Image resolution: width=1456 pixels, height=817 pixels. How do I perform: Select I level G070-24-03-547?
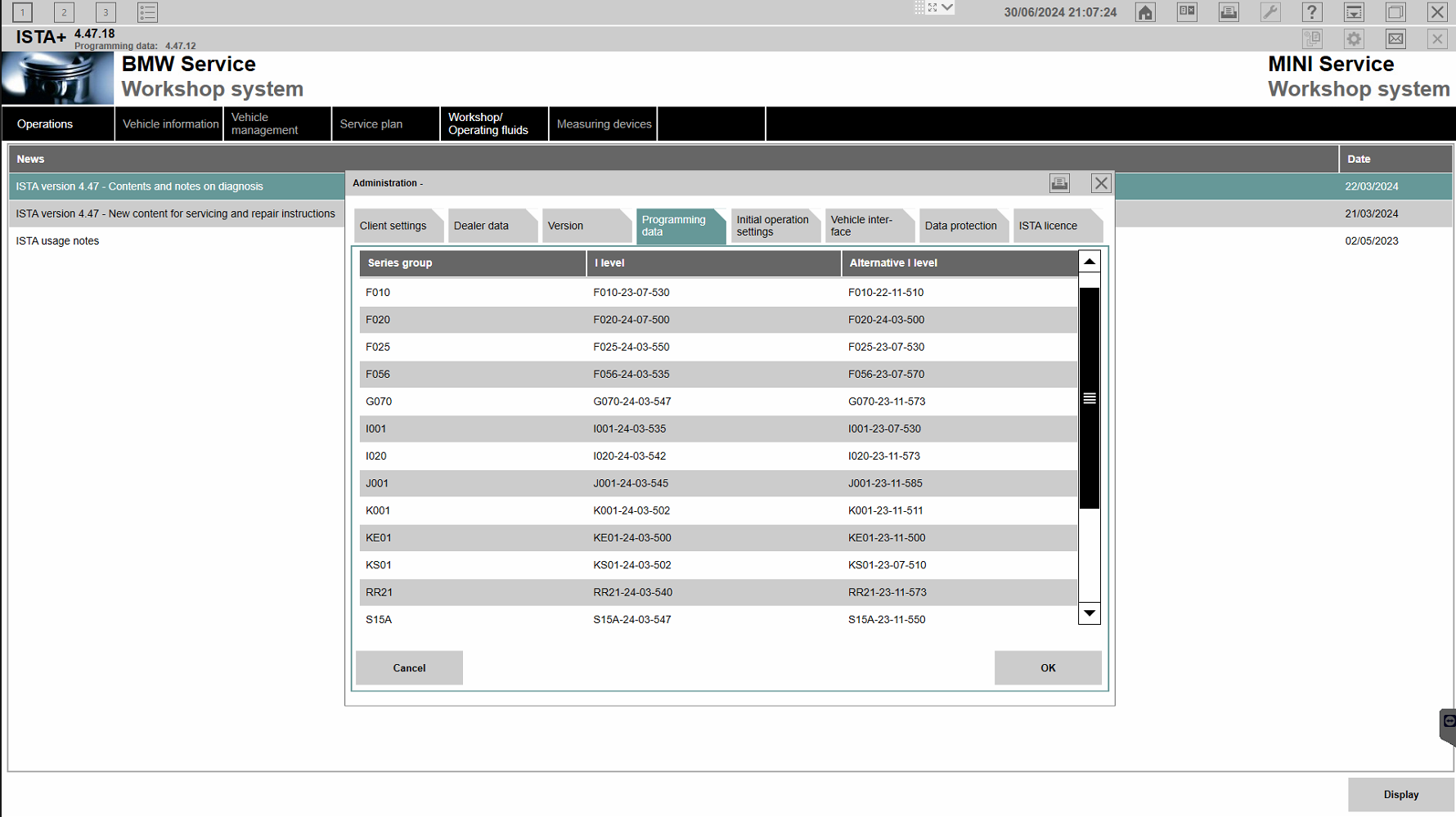click(632, 402)
